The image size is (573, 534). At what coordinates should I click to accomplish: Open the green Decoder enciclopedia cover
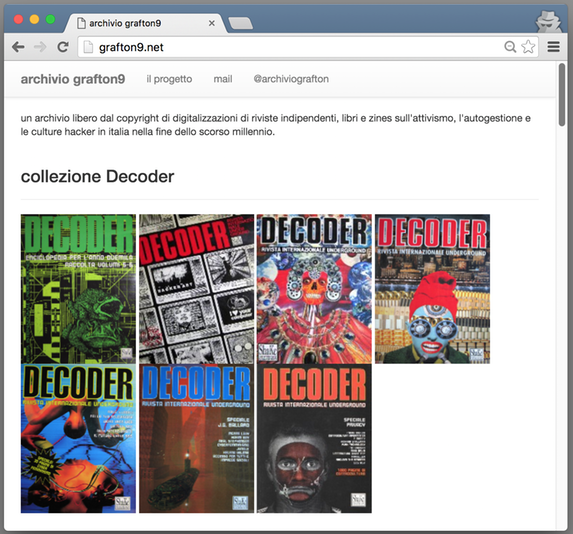78,289
